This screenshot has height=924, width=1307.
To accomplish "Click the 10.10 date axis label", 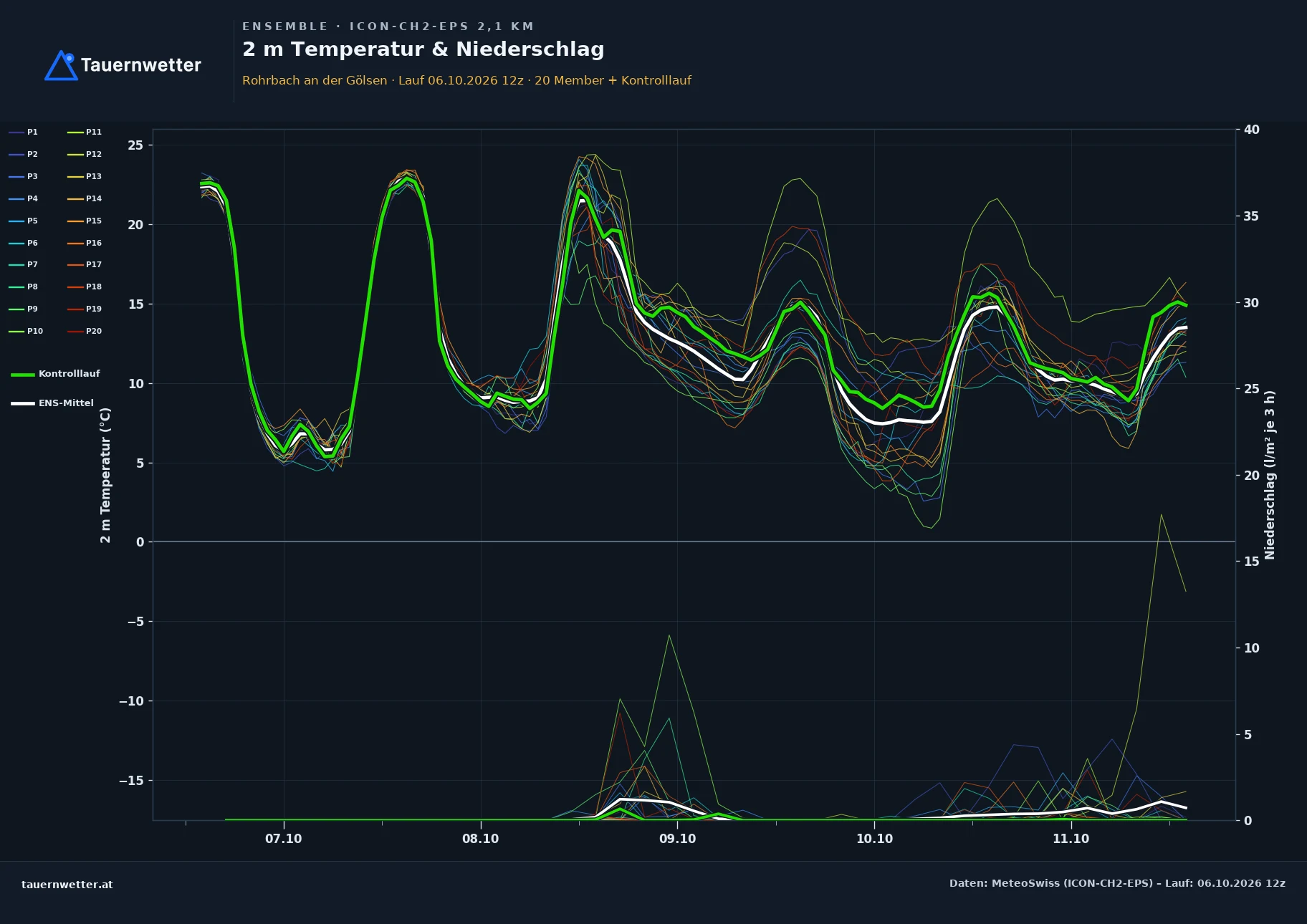I will [x=874, y=839].
